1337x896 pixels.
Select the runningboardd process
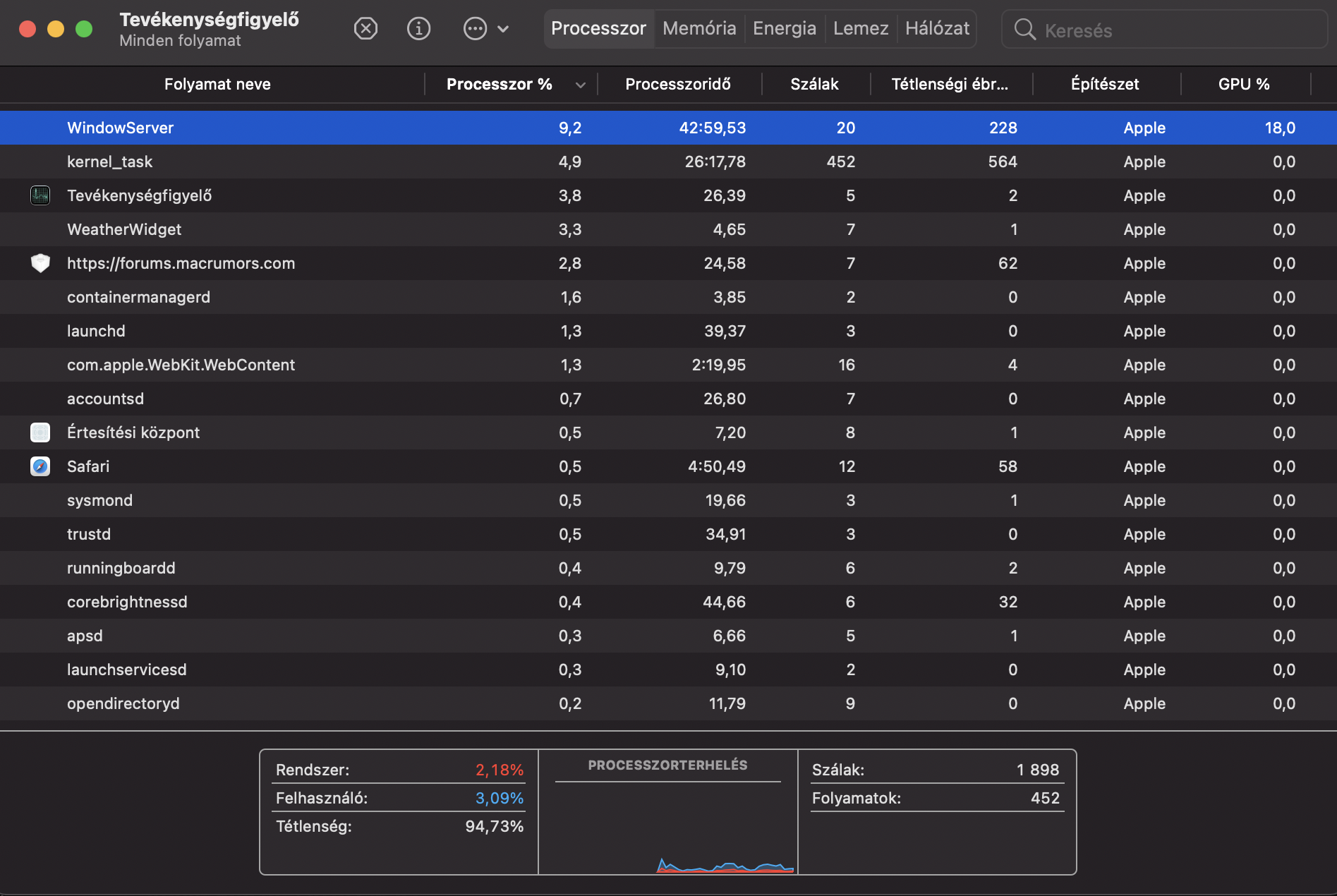coord(121,568)
